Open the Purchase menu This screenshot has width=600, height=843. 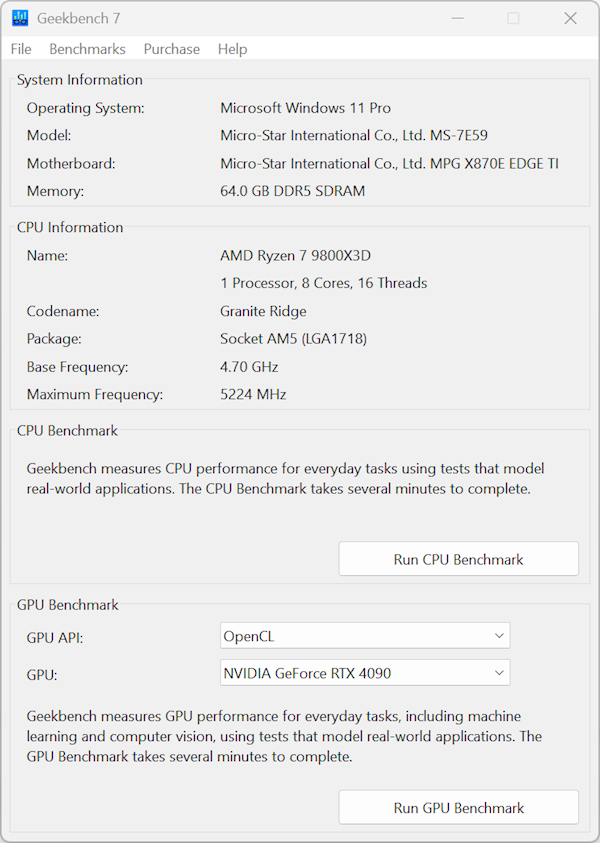pos(172,49)
